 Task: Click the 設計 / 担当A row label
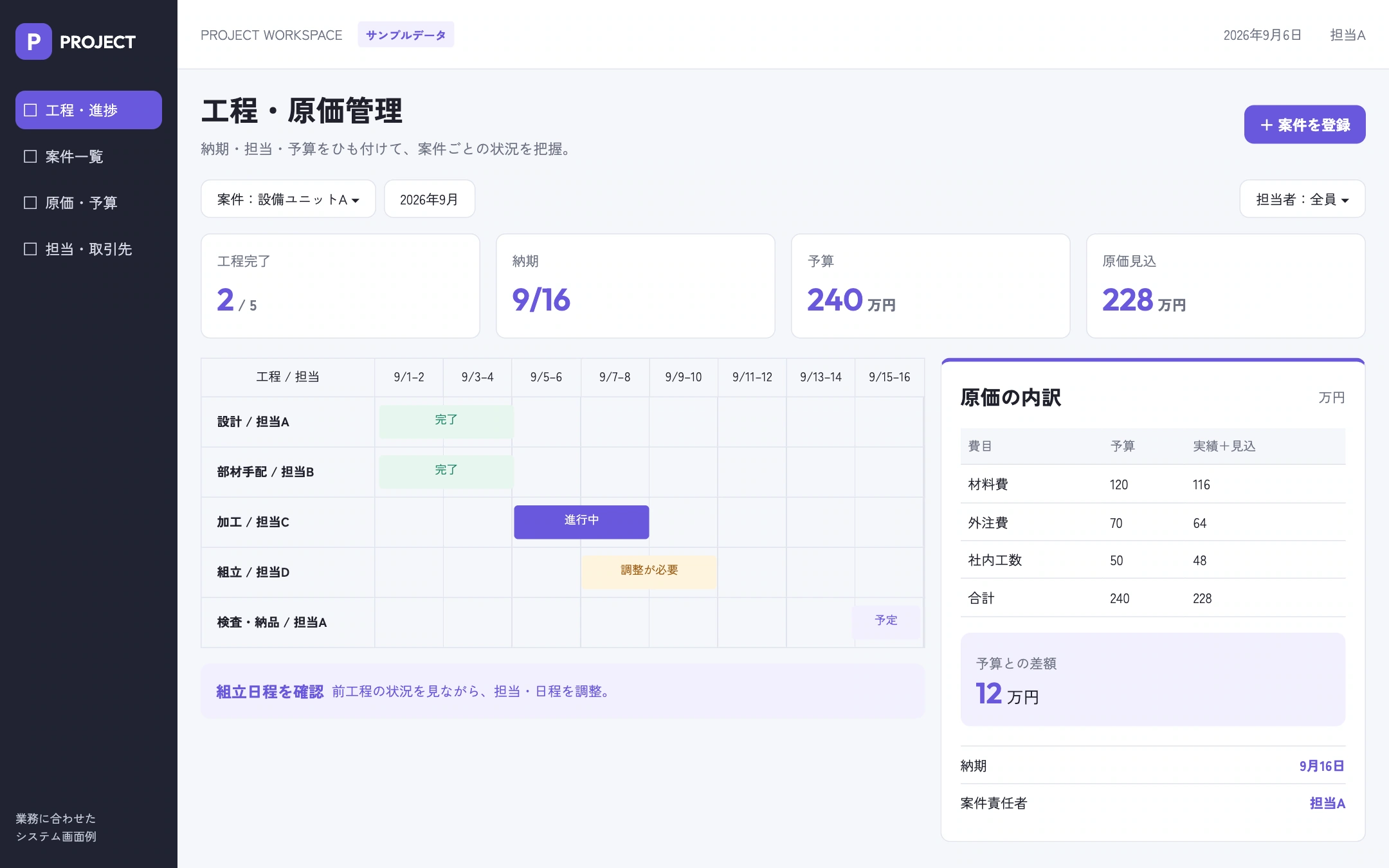tap(253, 422)
